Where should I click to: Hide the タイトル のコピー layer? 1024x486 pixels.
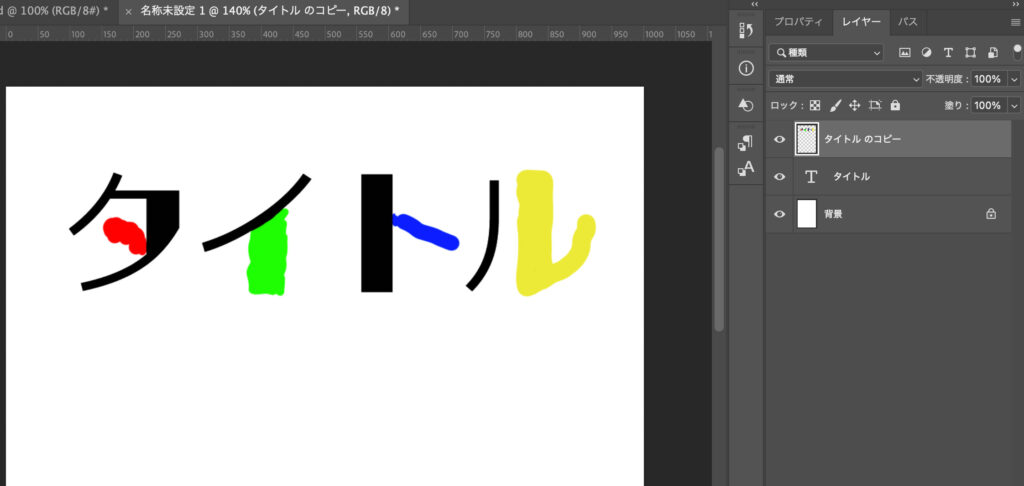click(780, 140)
